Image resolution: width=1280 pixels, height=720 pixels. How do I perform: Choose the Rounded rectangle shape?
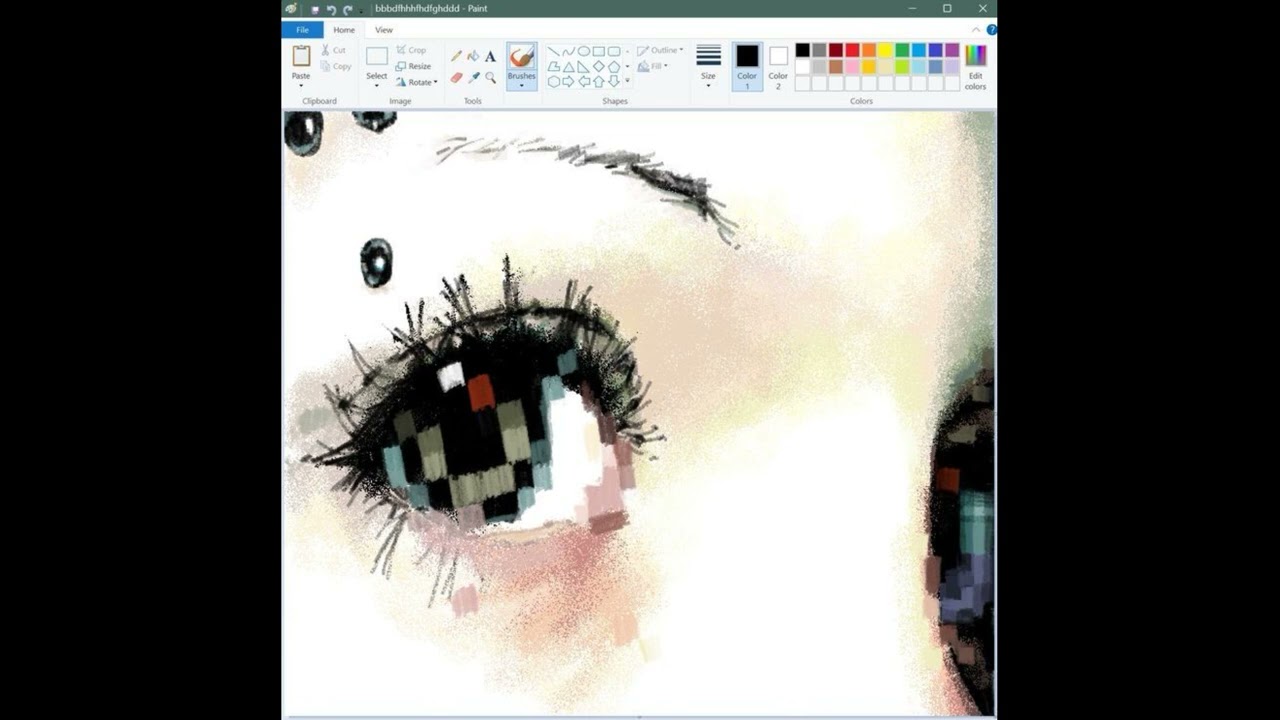tap(614, 51)
